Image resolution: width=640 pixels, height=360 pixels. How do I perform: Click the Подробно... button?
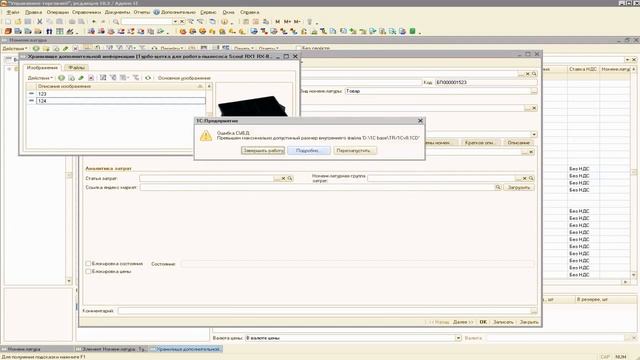click(309, 151)
